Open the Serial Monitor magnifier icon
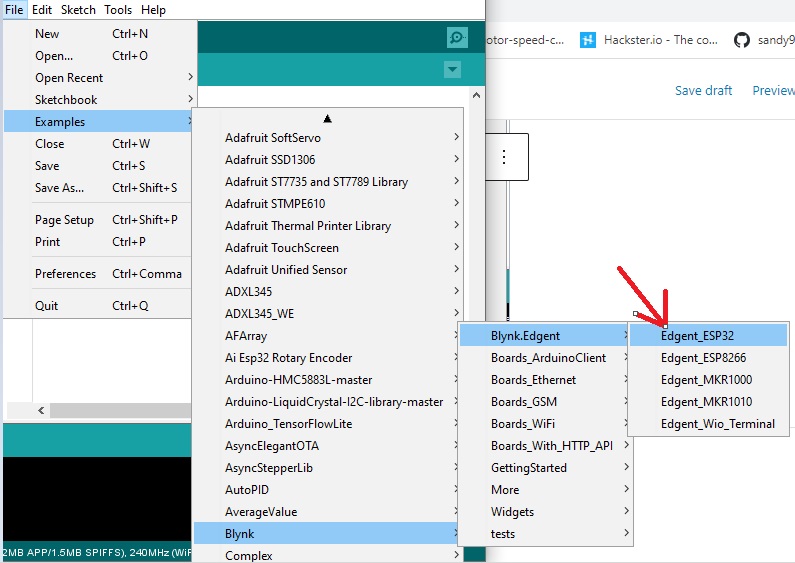 point(457,38)
